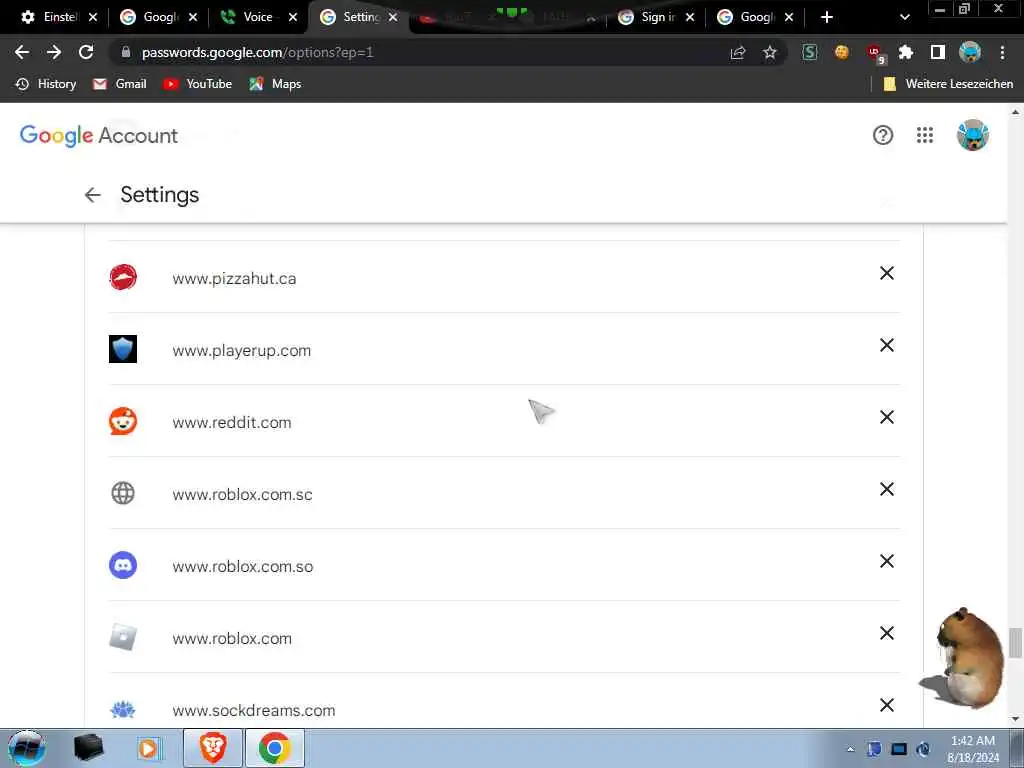Remove www.playerup.com entry
The image size is (1024, 768).
(x=886, y=345)
